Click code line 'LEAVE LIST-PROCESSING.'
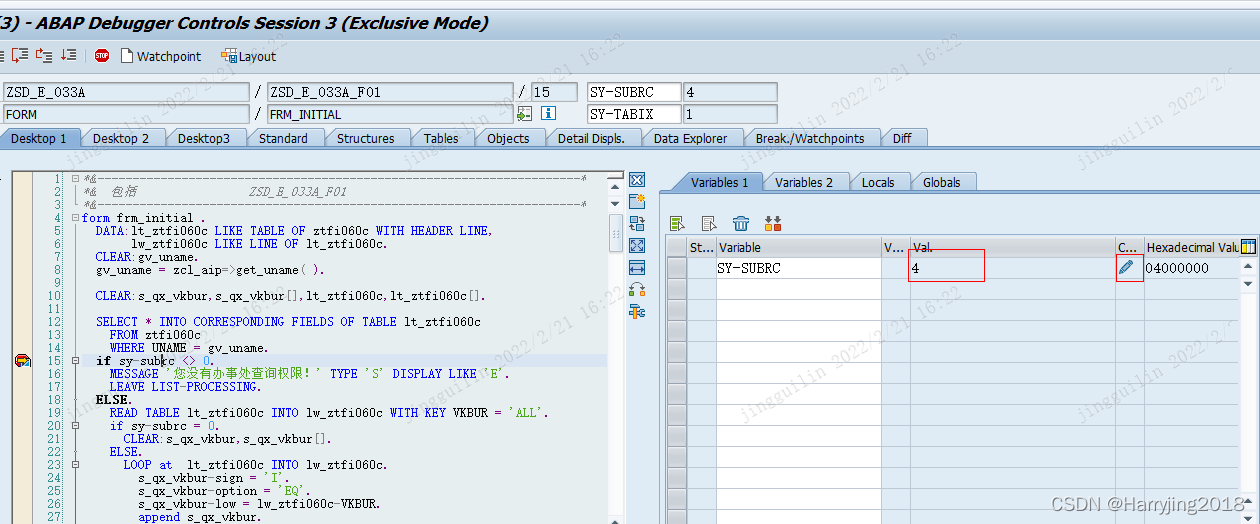1260x524 pixels. tap(185, 387)
